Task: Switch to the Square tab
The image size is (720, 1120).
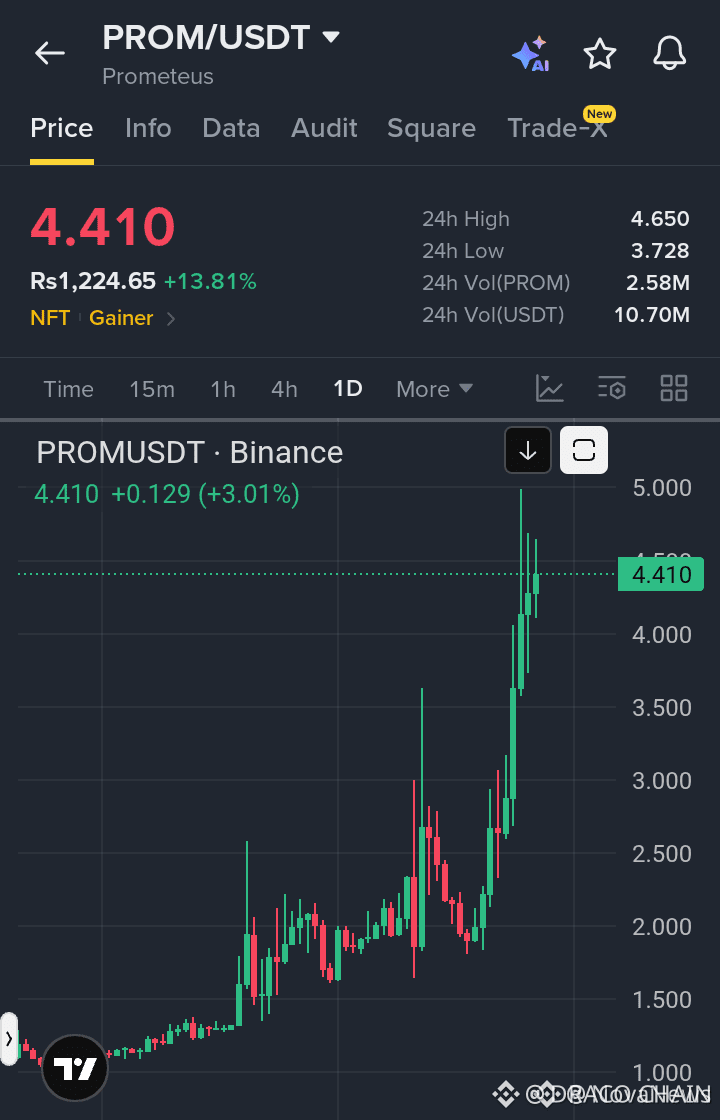Action: 431,129
